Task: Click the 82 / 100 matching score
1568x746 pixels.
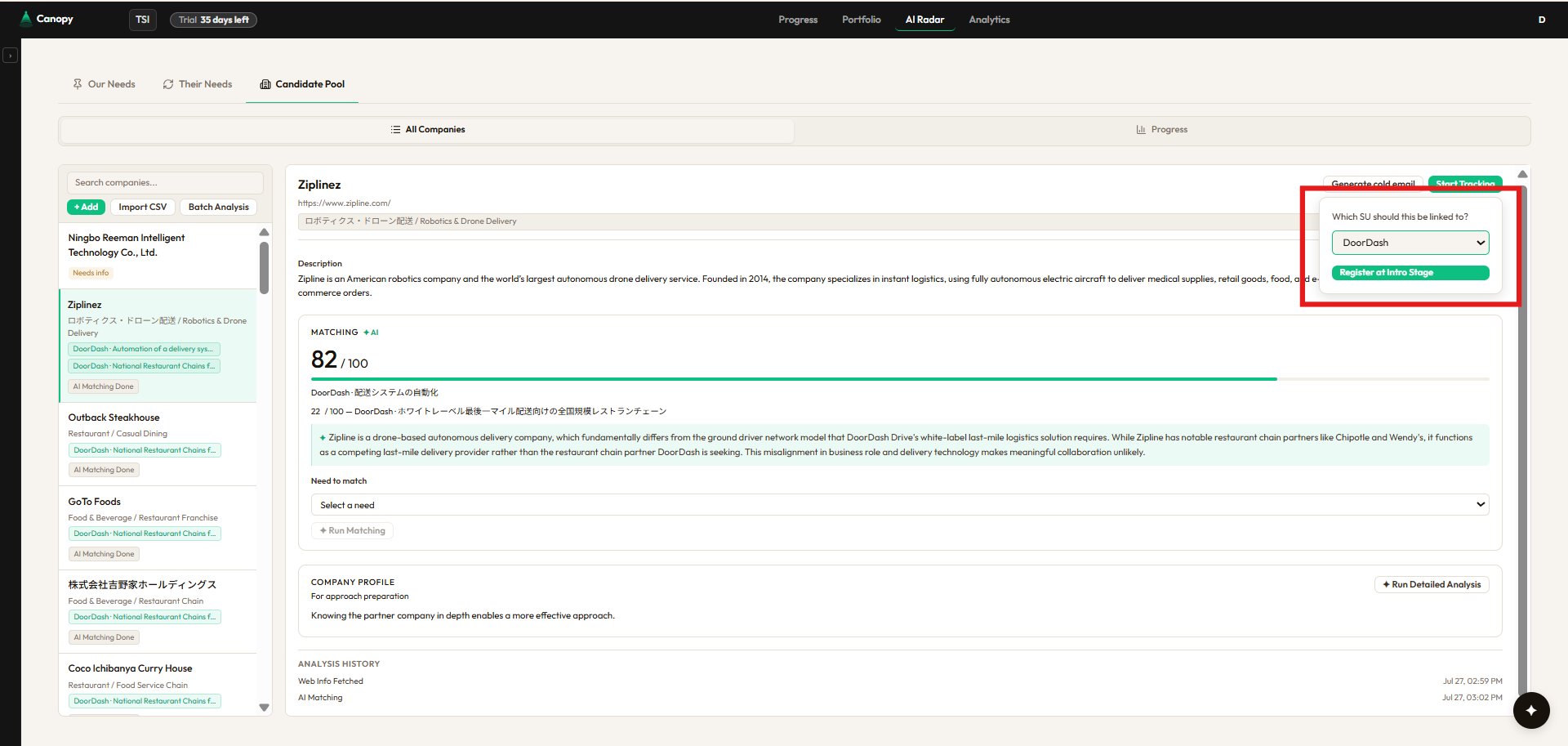Action: click(340, 360)
